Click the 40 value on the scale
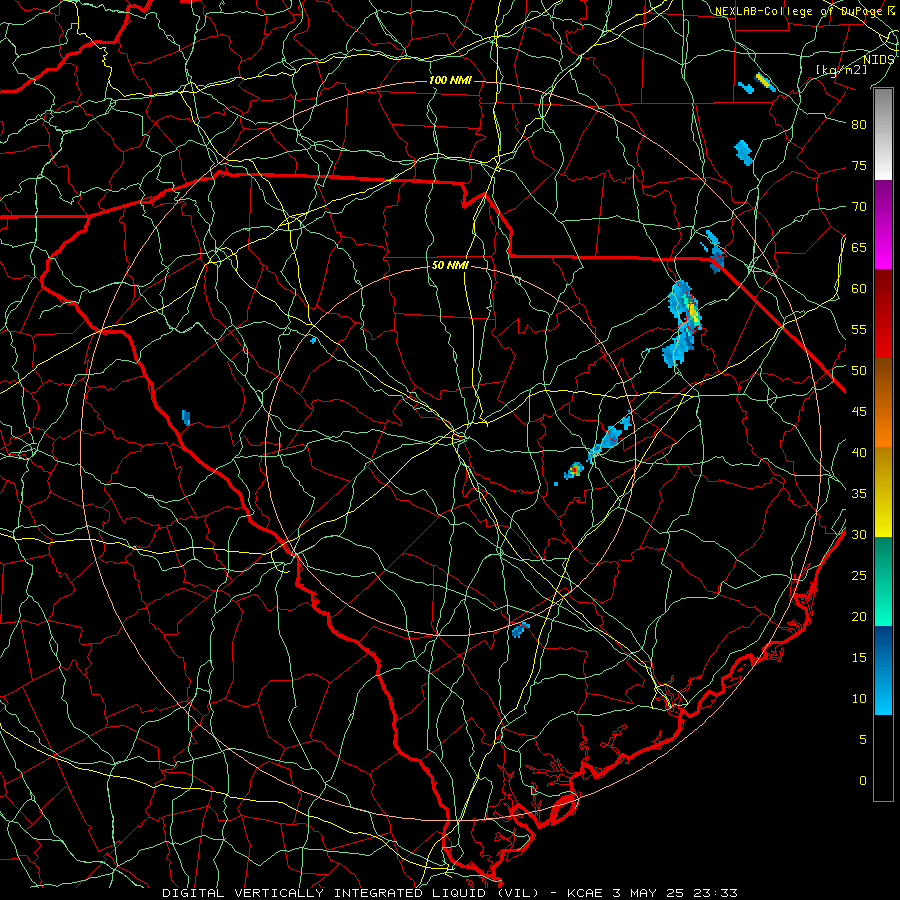The image size is (900, 900). tap(859, 452)
